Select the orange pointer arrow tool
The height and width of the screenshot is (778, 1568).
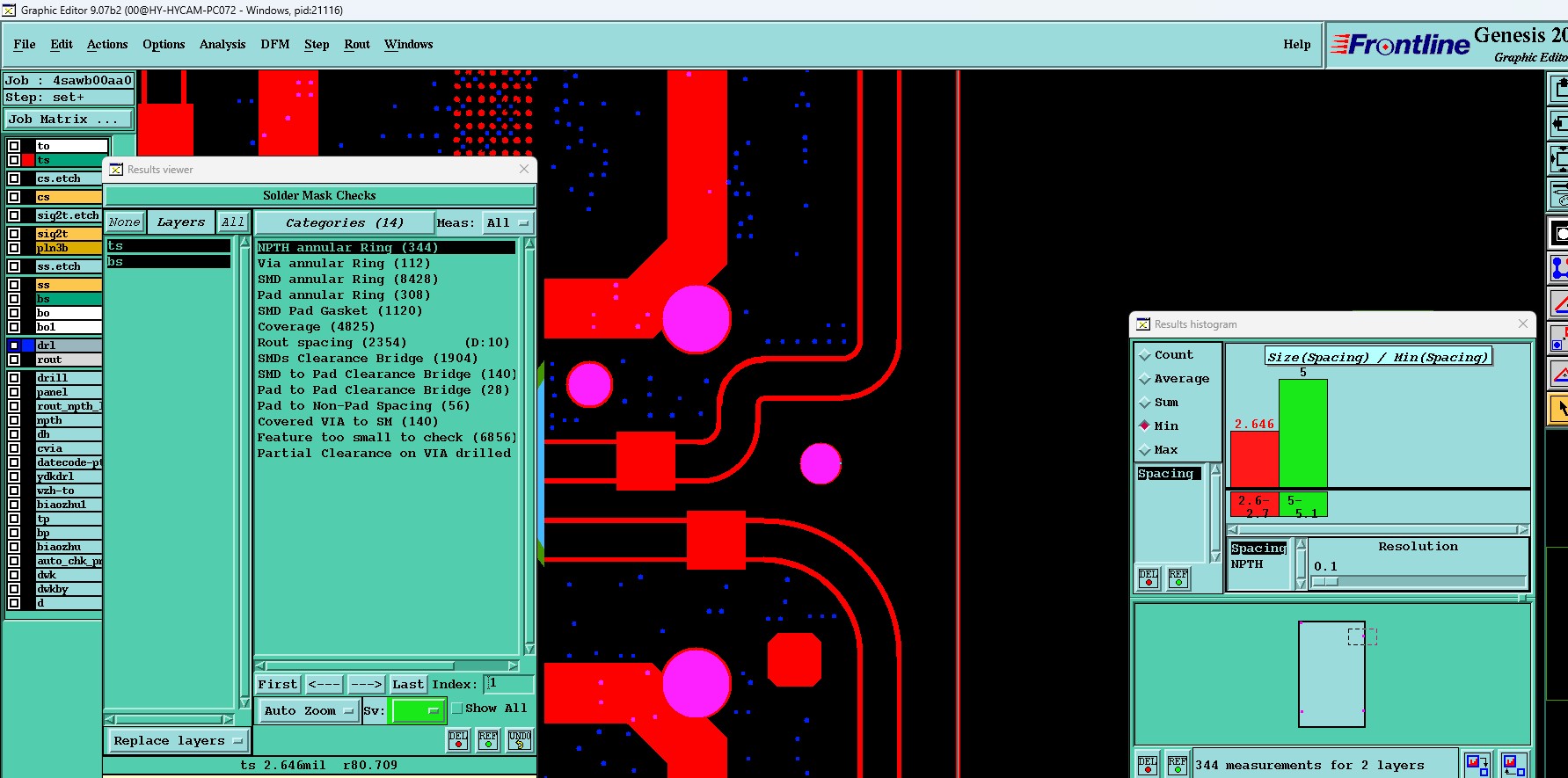(1559, 408)
